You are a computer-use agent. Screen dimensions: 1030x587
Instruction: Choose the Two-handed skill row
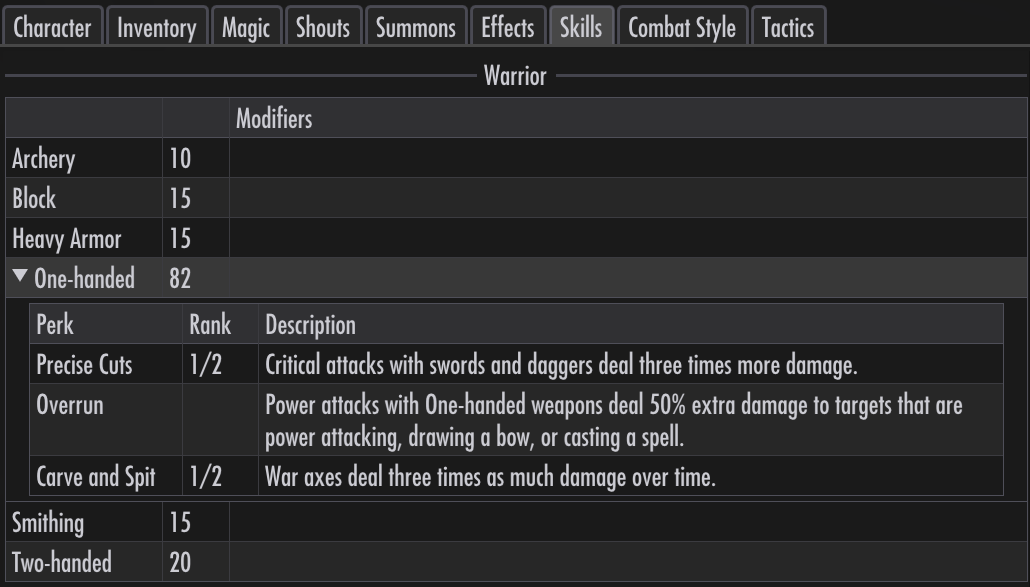516,562
